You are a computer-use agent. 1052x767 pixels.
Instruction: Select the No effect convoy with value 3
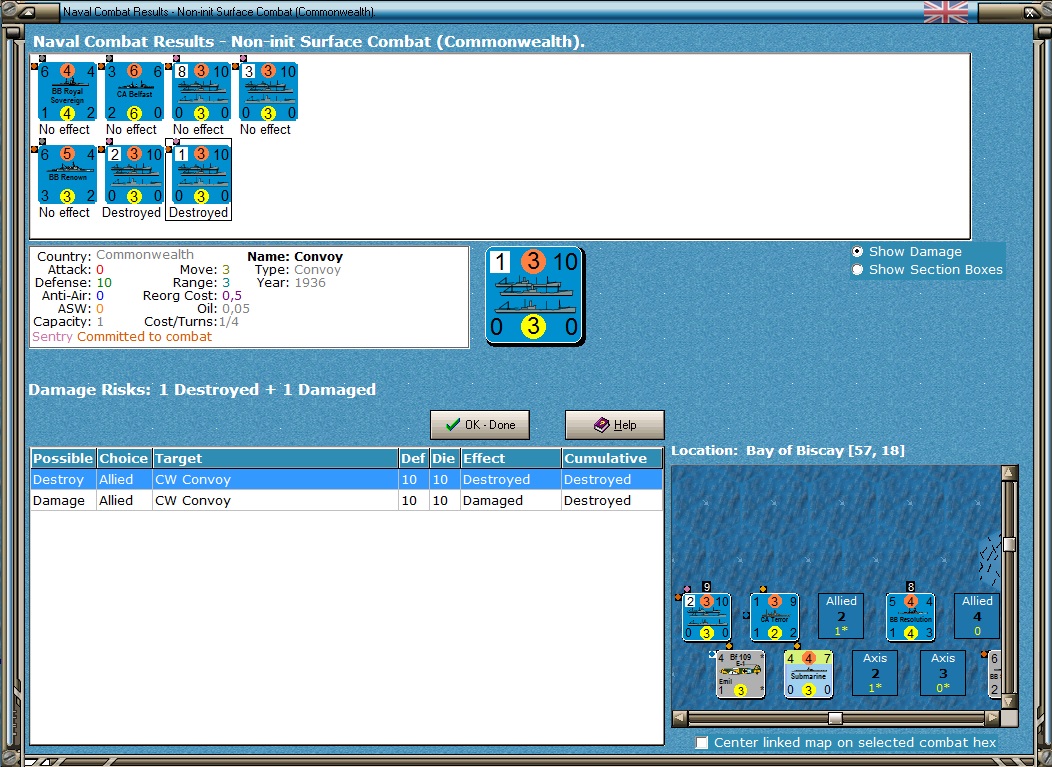pyautogui.click(x=268, y=92)
